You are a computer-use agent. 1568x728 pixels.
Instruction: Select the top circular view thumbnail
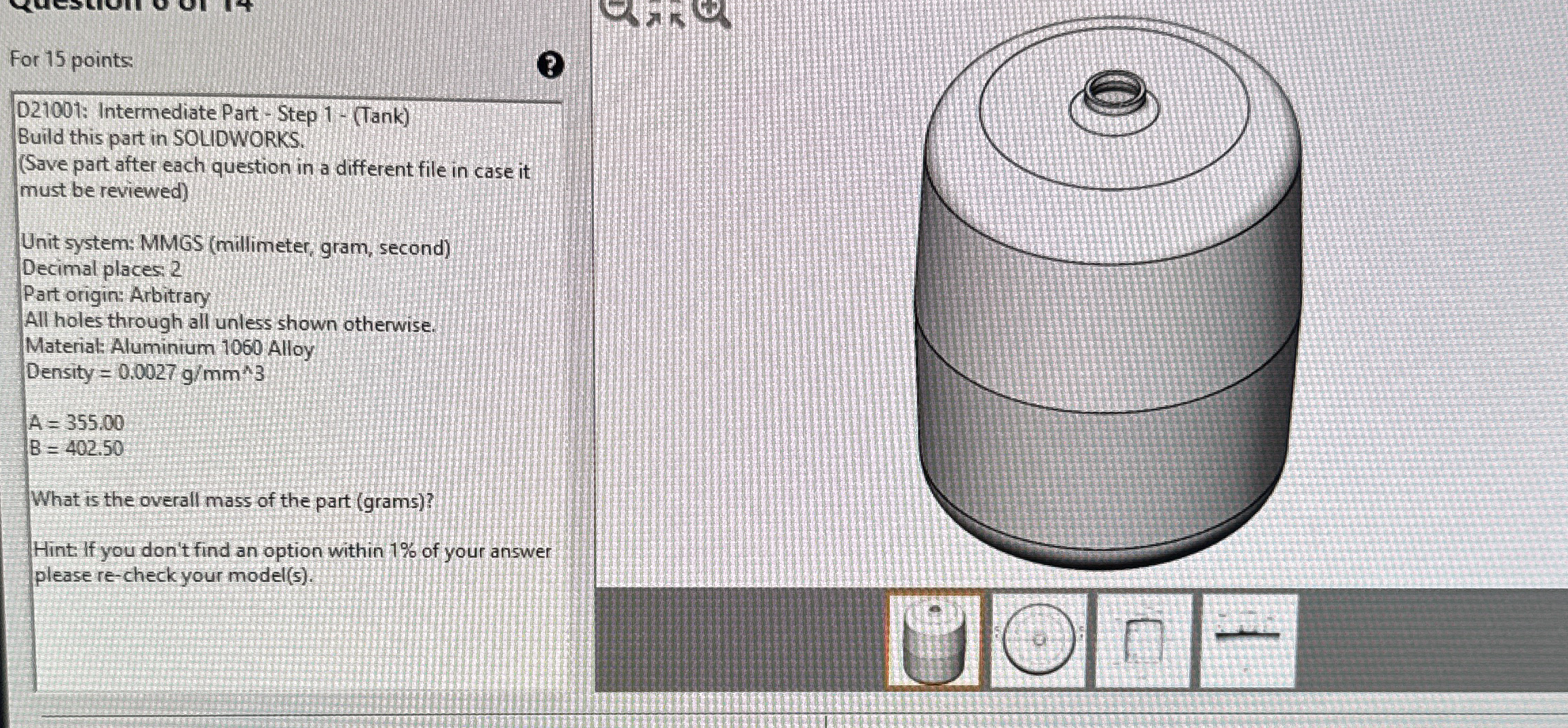1039,640
